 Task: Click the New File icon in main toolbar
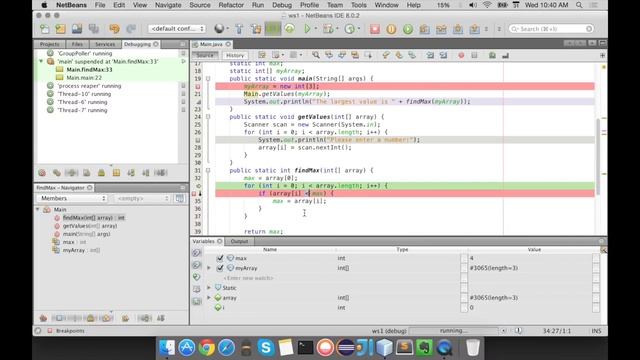(44, 29)
